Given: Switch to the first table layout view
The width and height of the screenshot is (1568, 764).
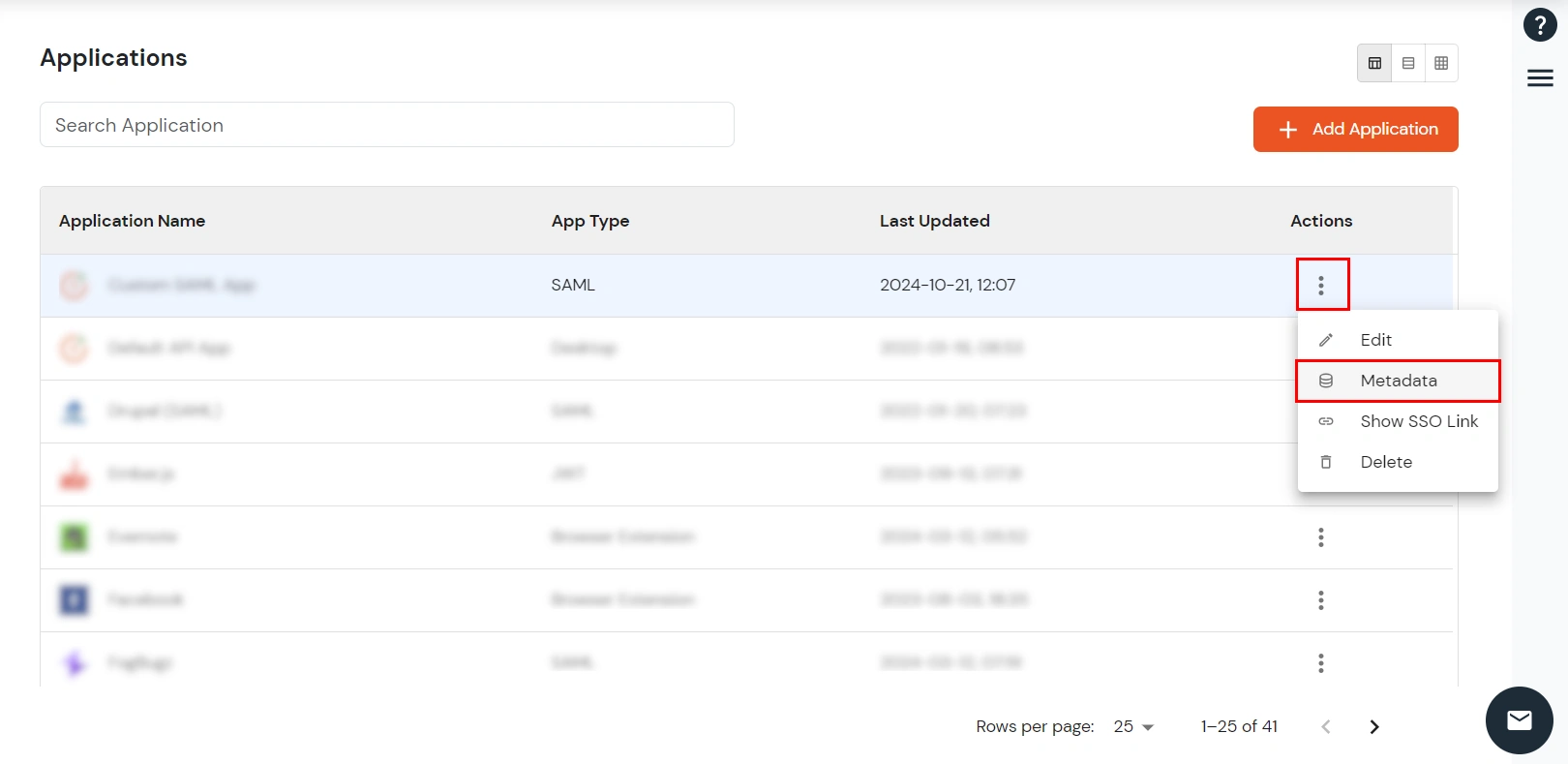Looking at the screenshot, I should click(x=1374, y=63).
